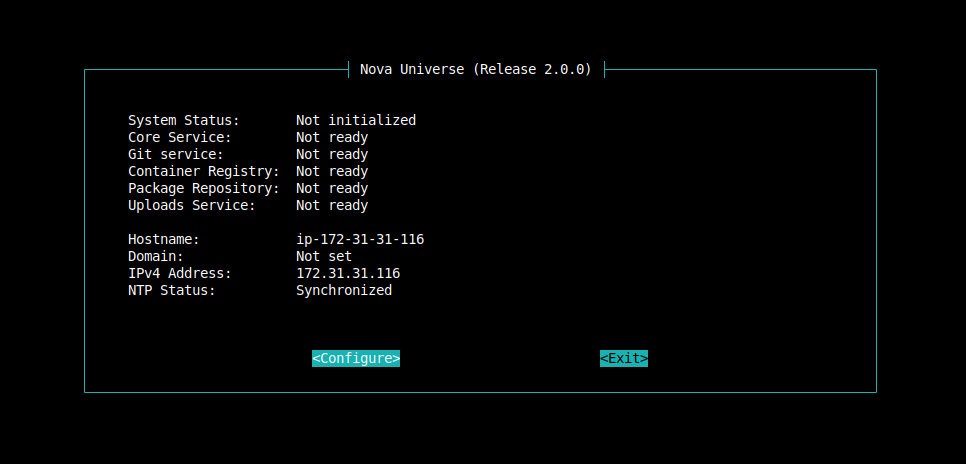Click the Domain label
Image resolution: width=966 pixels, height=464 pixels.
[x=156, y=256]
